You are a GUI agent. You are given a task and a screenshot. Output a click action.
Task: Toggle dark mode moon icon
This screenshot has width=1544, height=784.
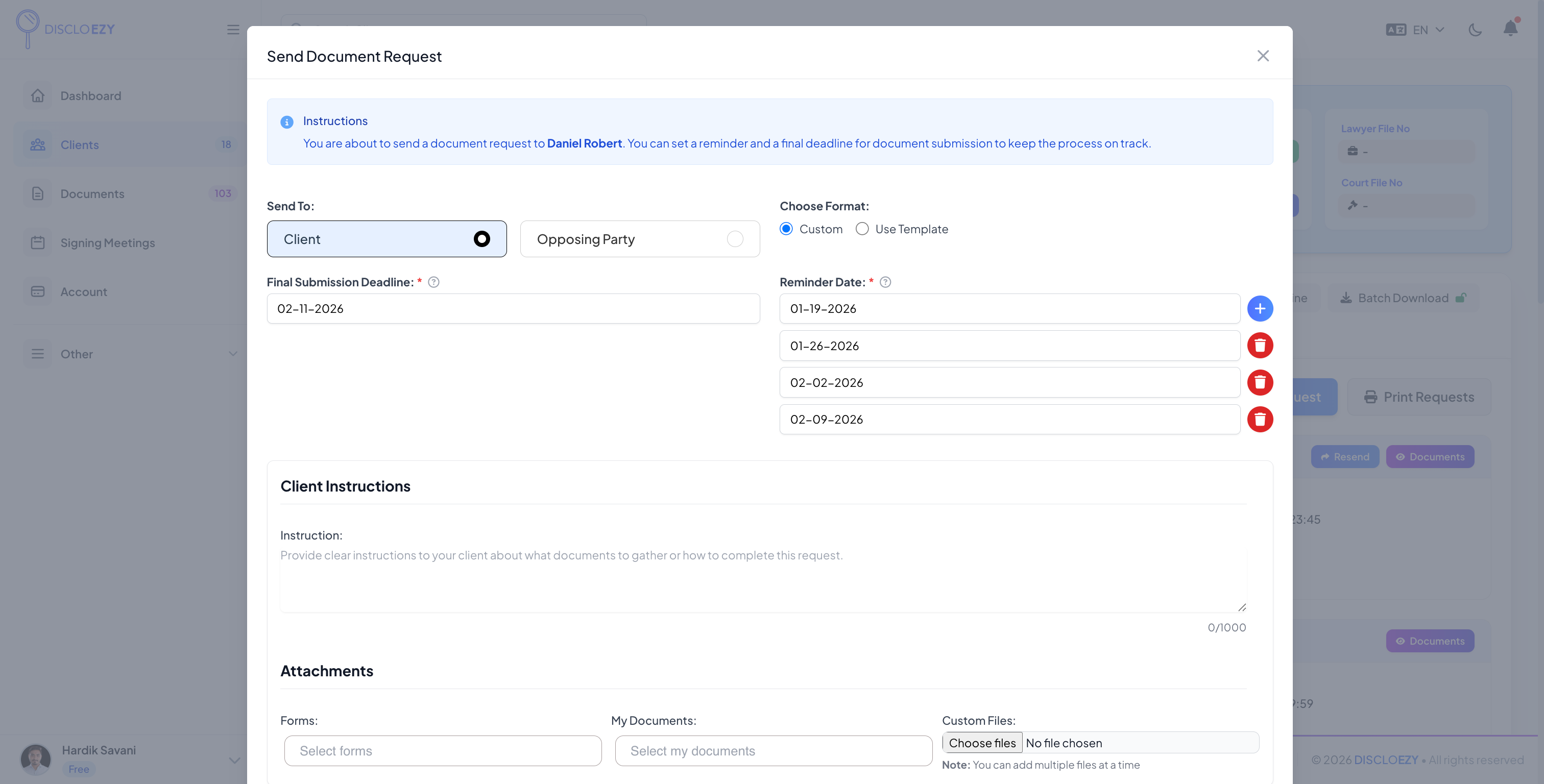tap(1475, 30)
